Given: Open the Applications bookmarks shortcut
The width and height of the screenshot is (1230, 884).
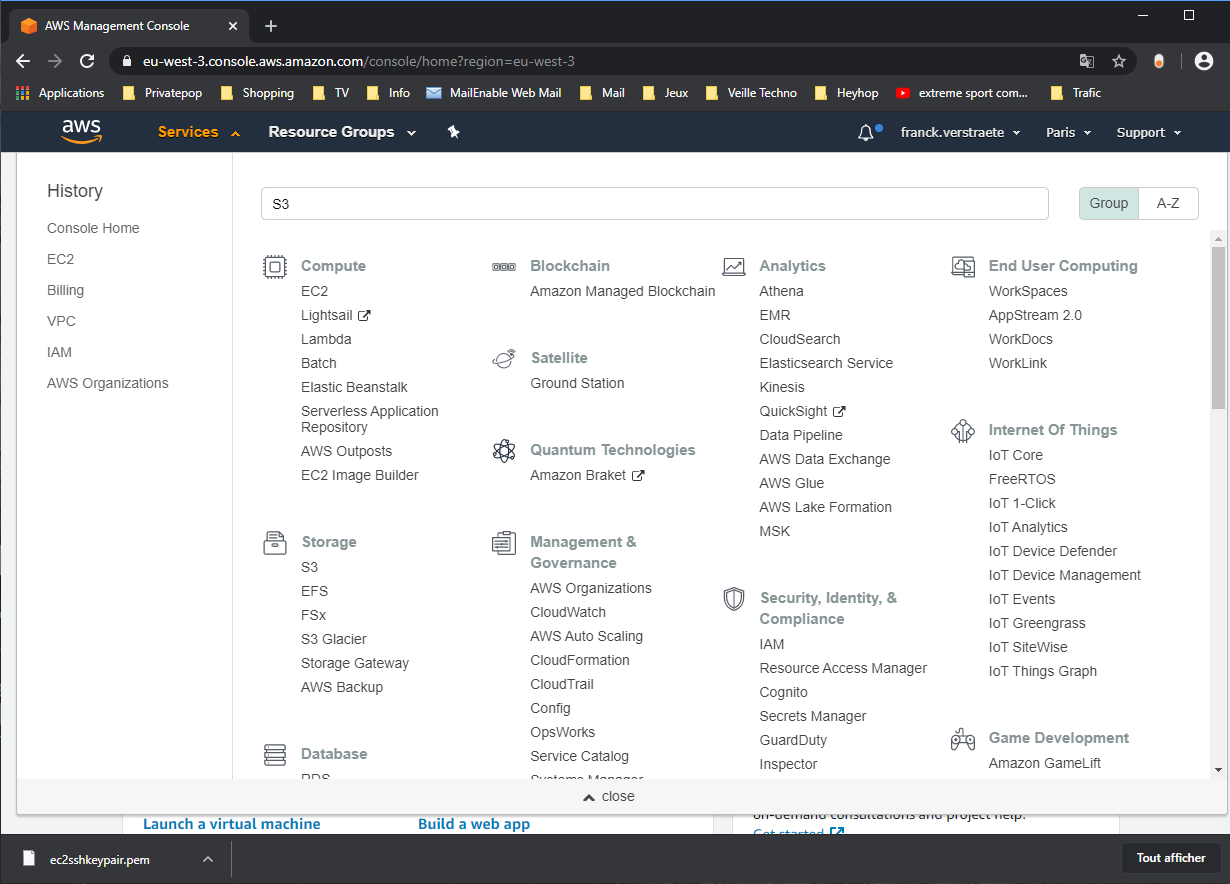Looking at the screenshot, I should click(60, 93).
